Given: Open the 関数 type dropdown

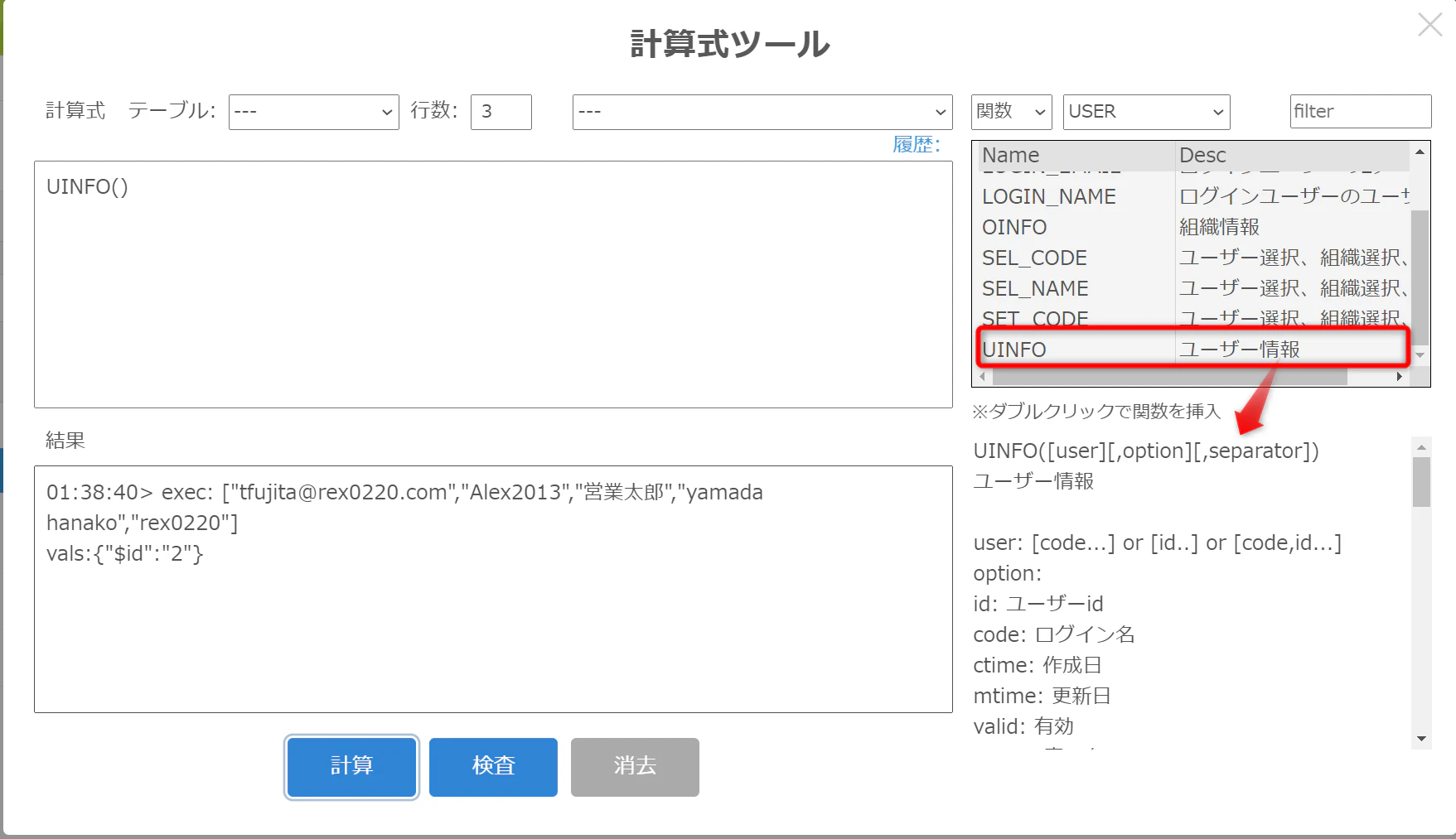Looking at the screenshot, I should [x=1011, y=112].
